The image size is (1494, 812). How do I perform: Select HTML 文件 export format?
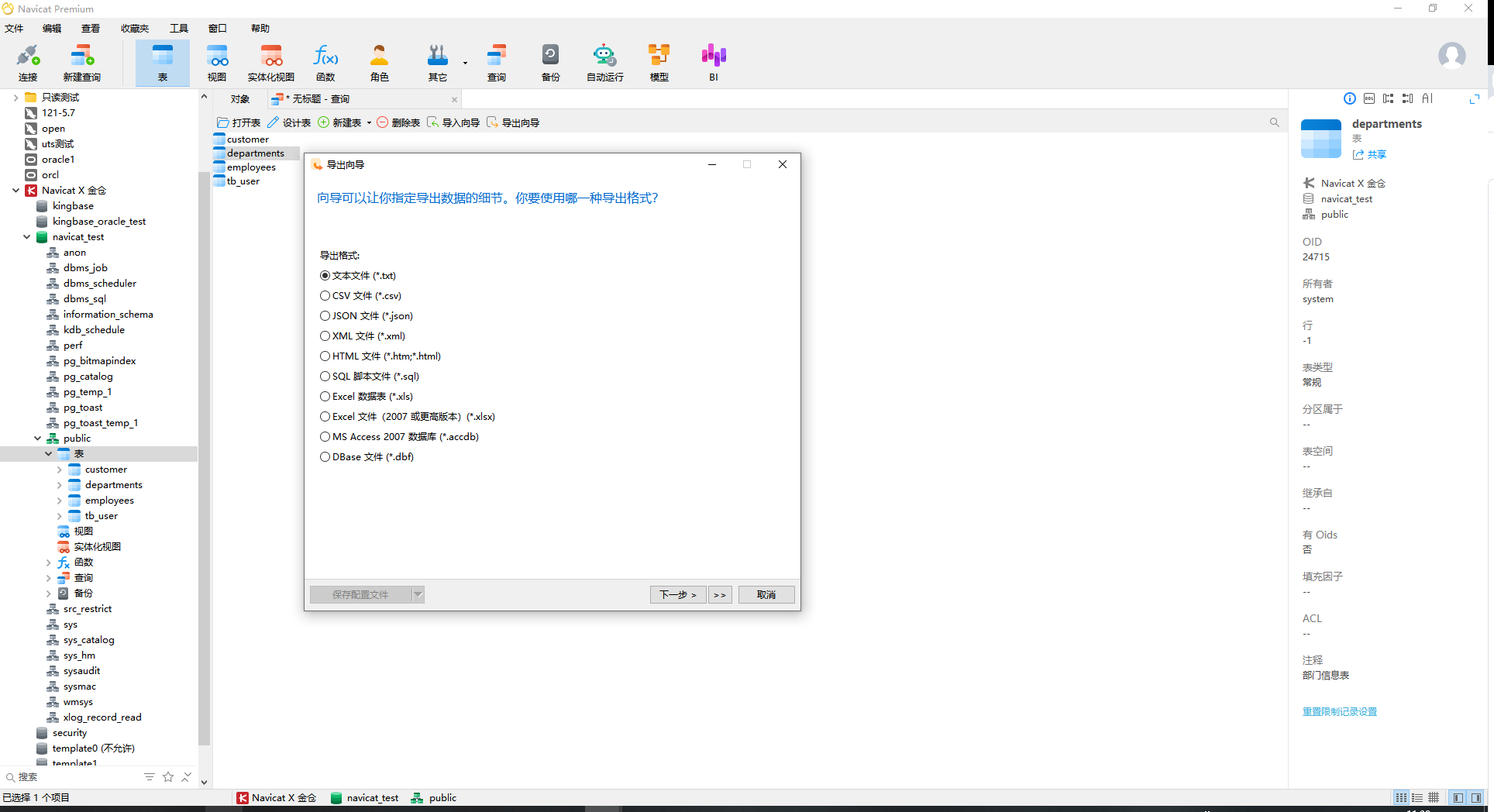coord(380,356)
